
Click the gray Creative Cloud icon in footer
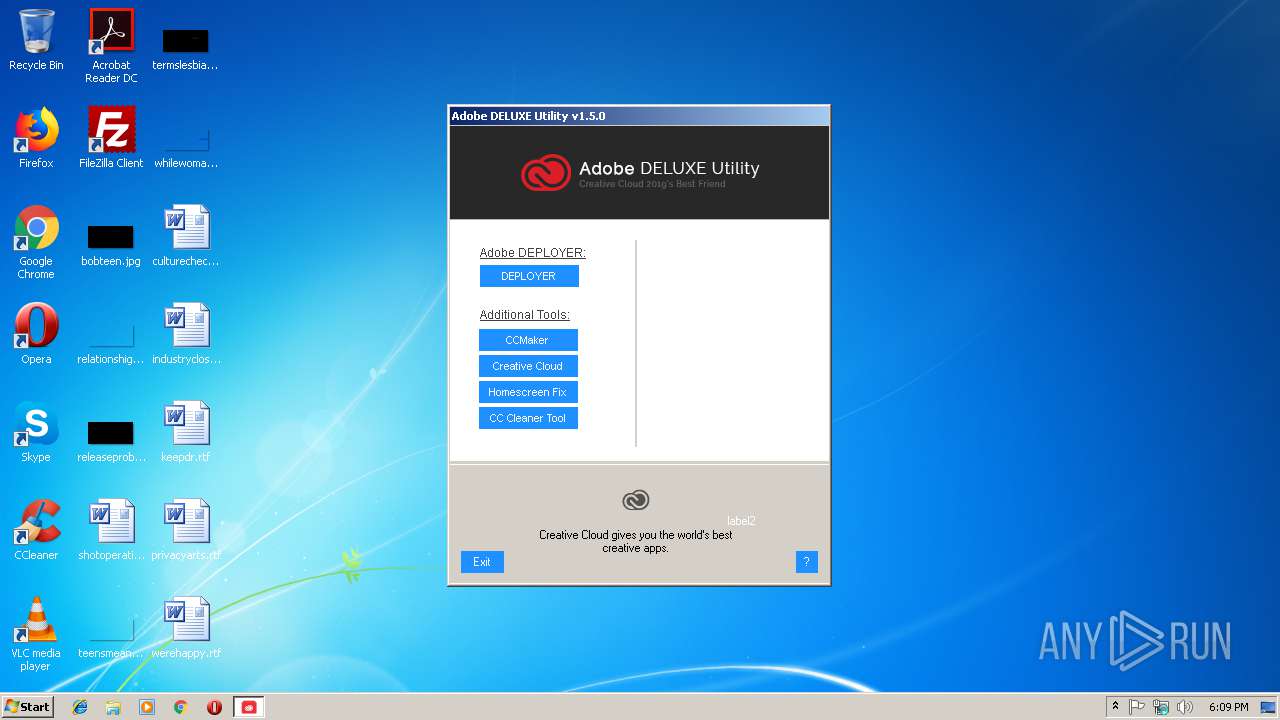tap(636, 500)
